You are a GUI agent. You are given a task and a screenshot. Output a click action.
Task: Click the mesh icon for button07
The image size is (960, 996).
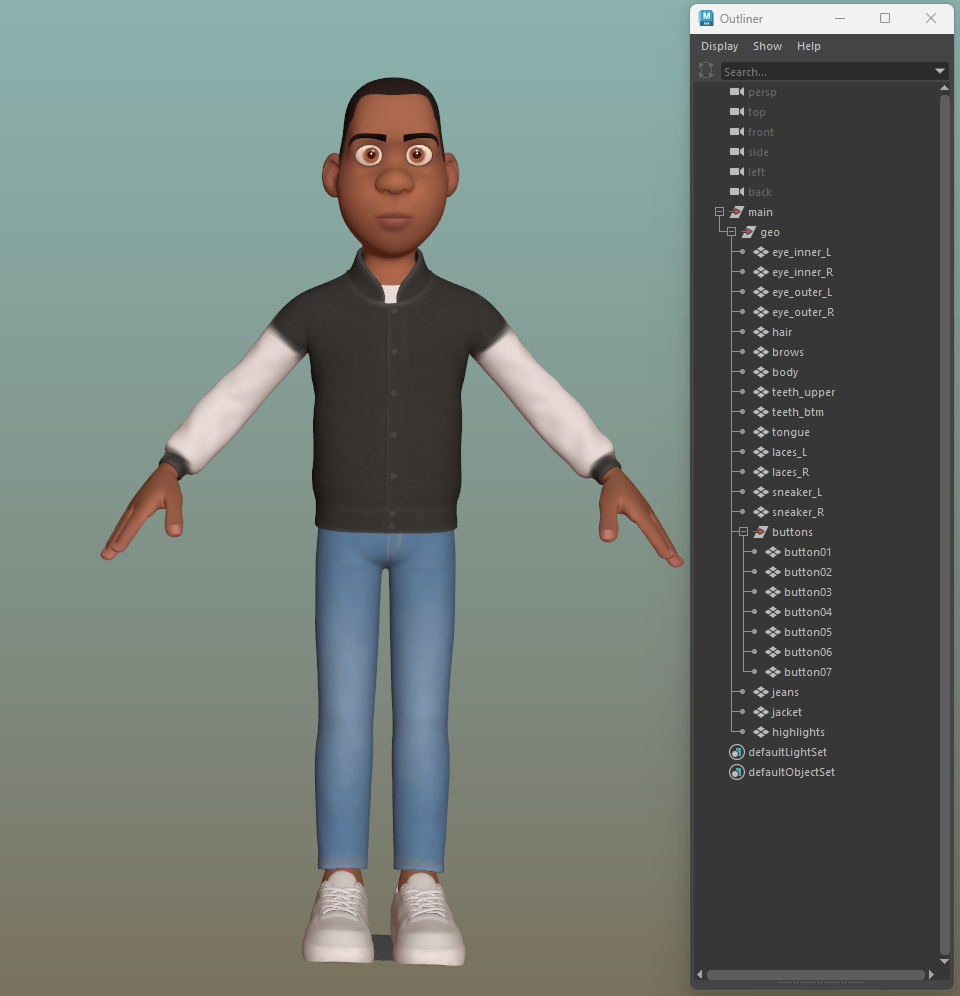[x=773, y=672]
